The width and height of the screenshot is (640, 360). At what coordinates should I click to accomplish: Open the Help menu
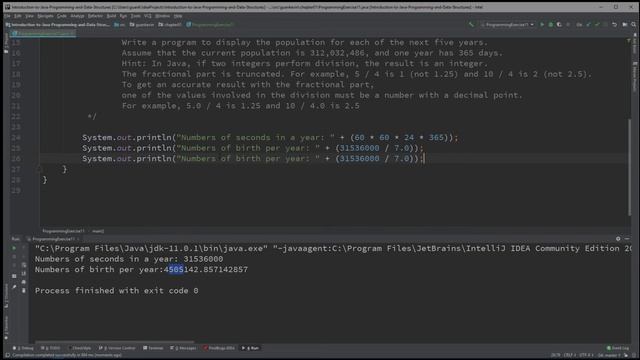coord(178,16)
